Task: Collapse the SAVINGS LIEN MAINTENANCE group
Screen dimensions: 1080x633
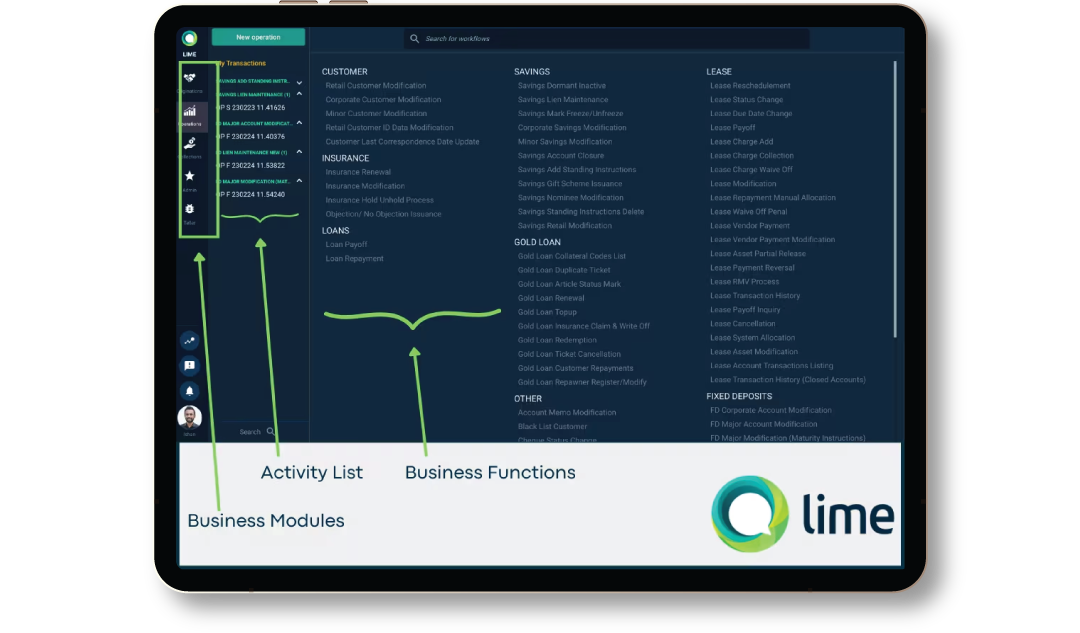Action: click(x=299, y=95)
